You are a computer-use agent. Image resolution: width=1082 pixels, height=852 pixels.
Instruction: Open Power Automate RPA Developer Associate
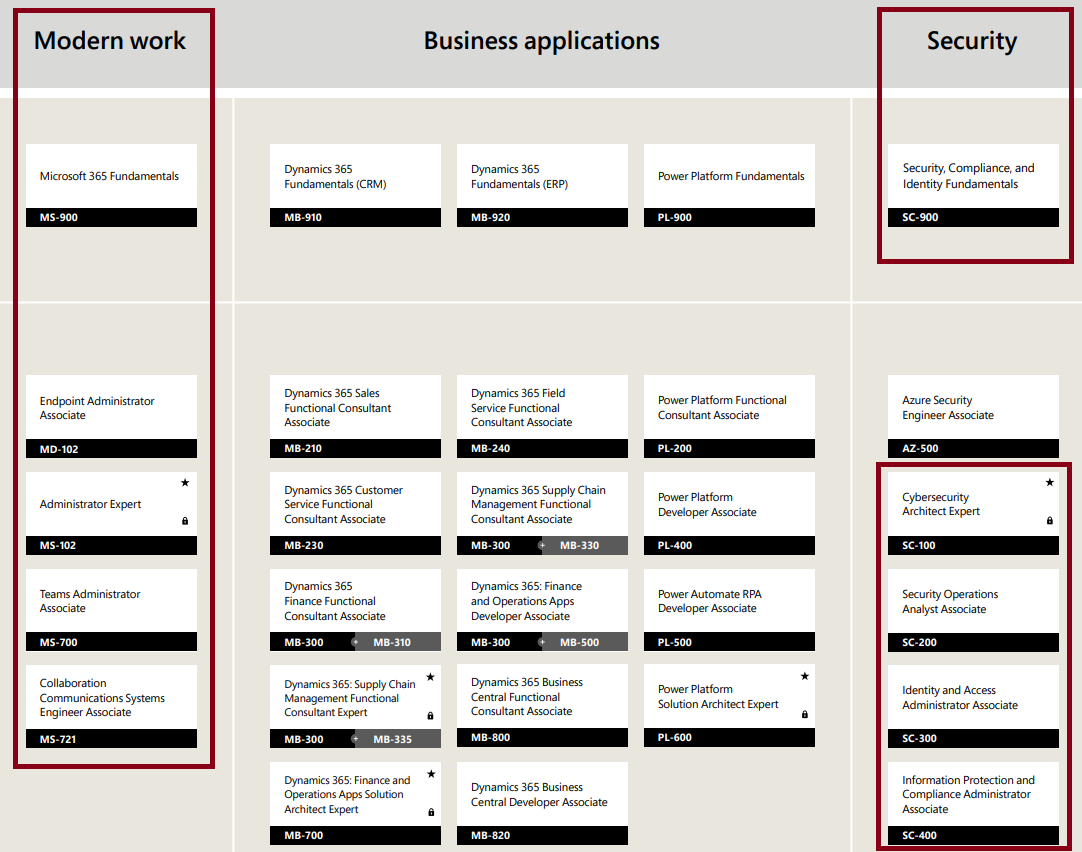tap(709, 601)
